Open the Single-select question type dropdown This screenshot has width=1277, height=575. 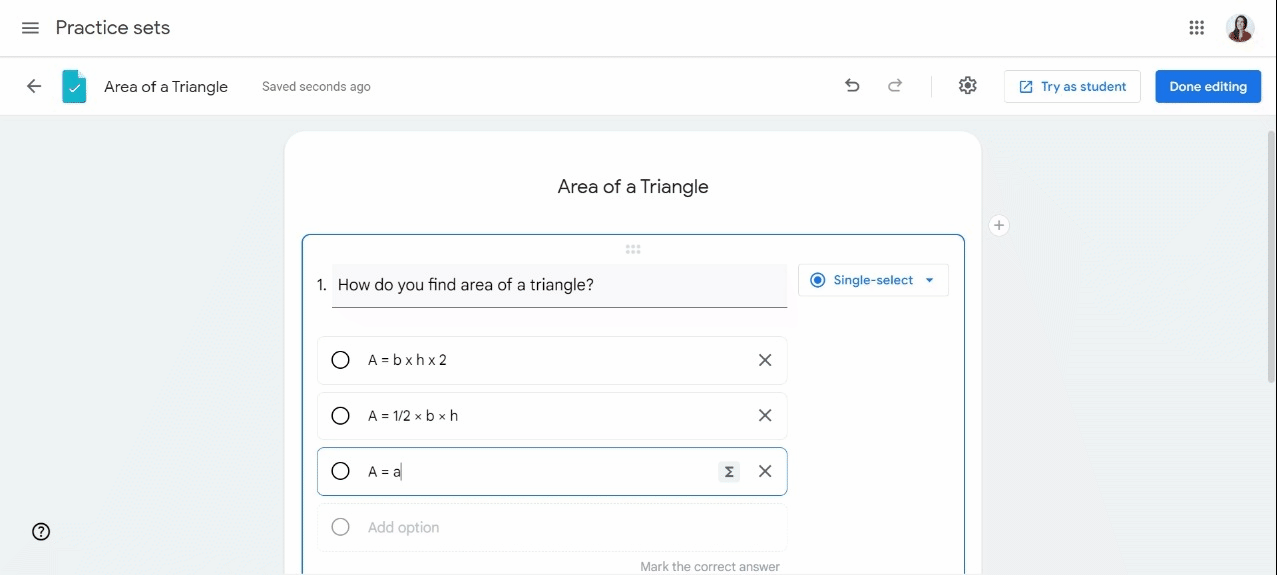[873, 280]
